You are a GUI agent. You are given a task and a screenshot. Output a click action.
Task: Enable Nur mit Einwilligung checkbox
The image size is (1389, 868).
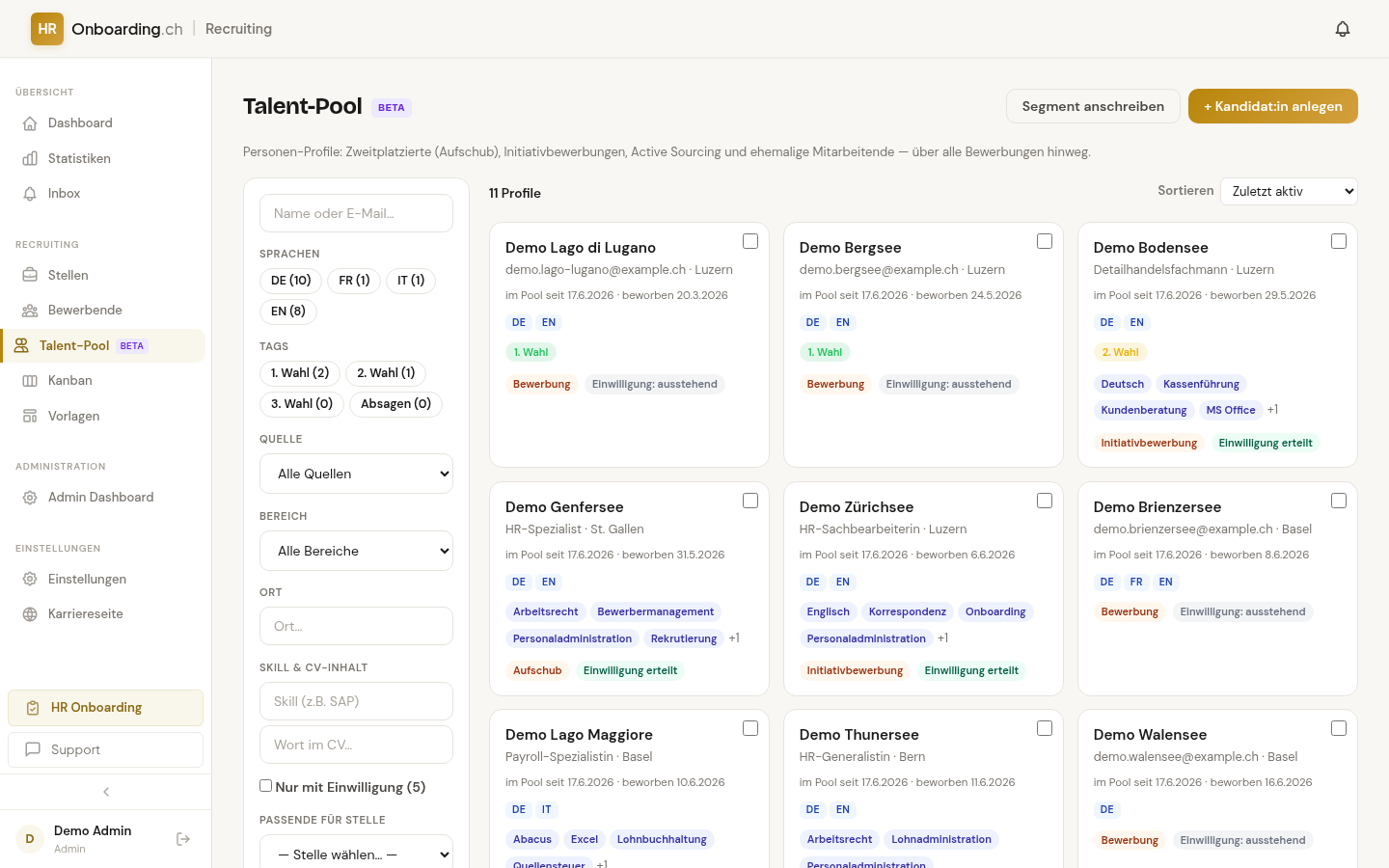click(265, 786)
